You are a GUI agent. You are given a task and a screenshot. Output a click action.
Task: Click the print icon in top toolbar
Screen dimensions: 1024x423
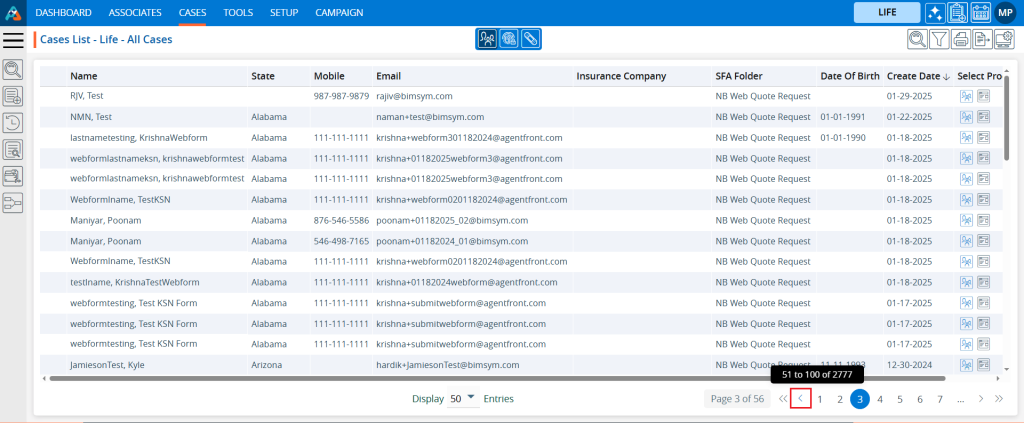961,40
